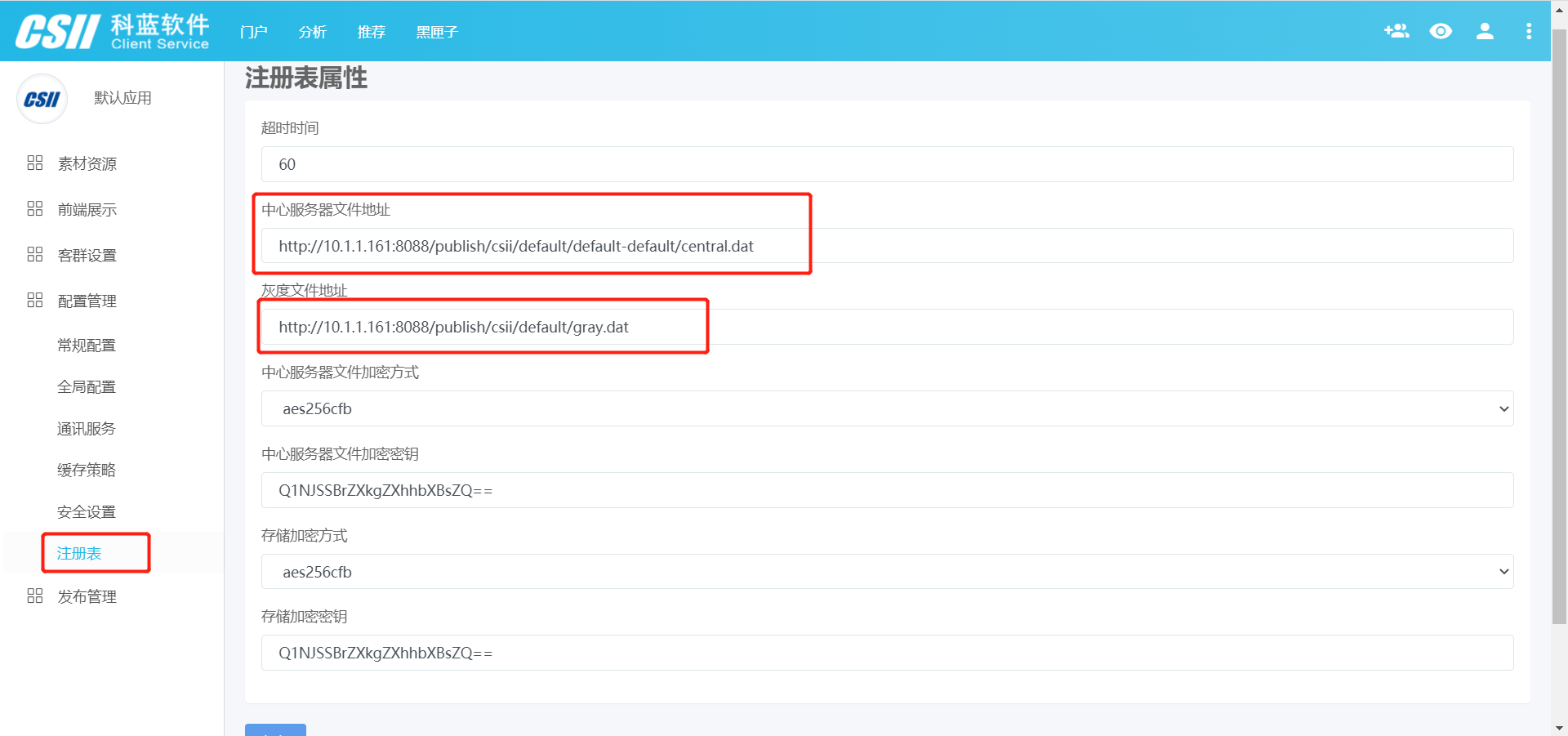Click the scrollbar down arrow
The image size is (1568, 736).
point(1559,728)
